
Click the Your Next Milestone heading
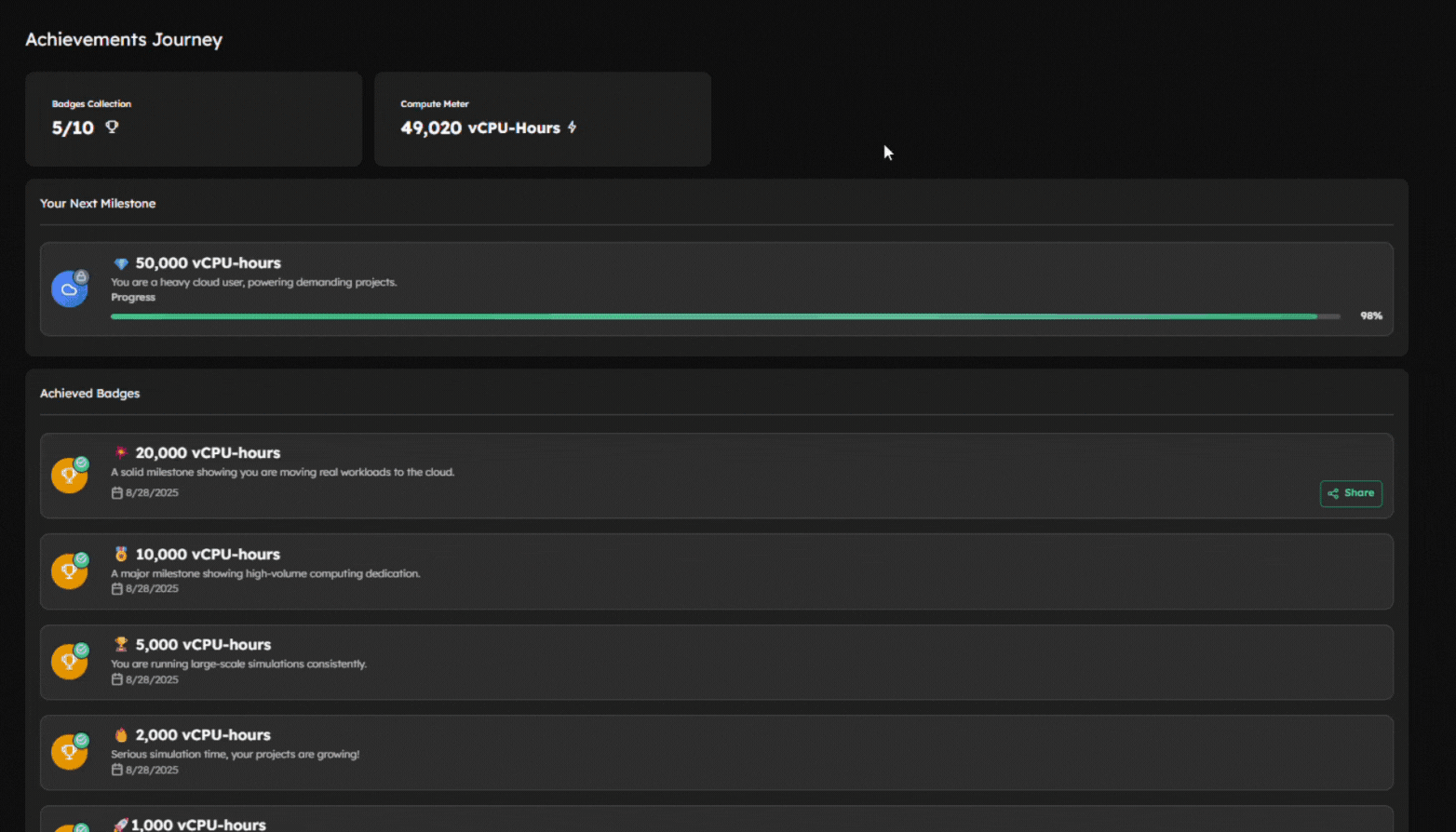click(x=98, y=203)
